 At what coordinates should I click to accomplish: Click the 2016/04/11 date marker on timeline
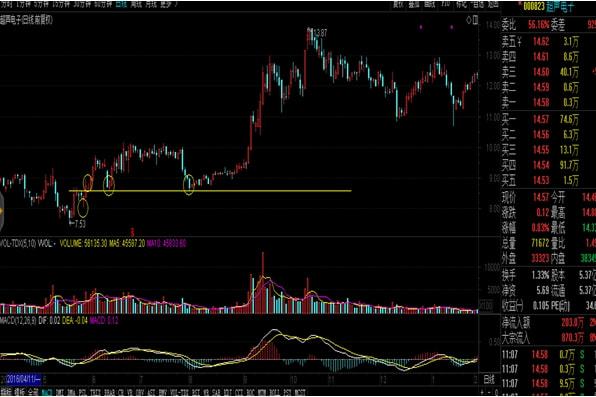click(x=24, y=379)
